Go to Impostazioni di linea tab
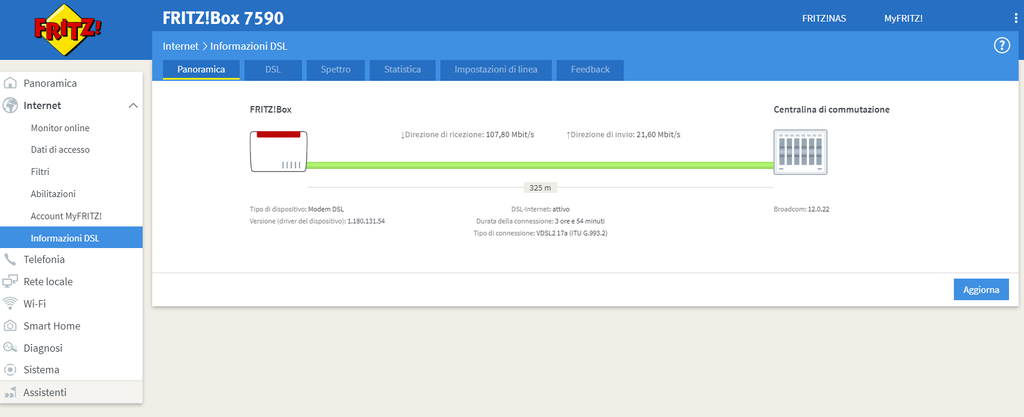This screenshot has width=1024, height=417. (496, 70)
